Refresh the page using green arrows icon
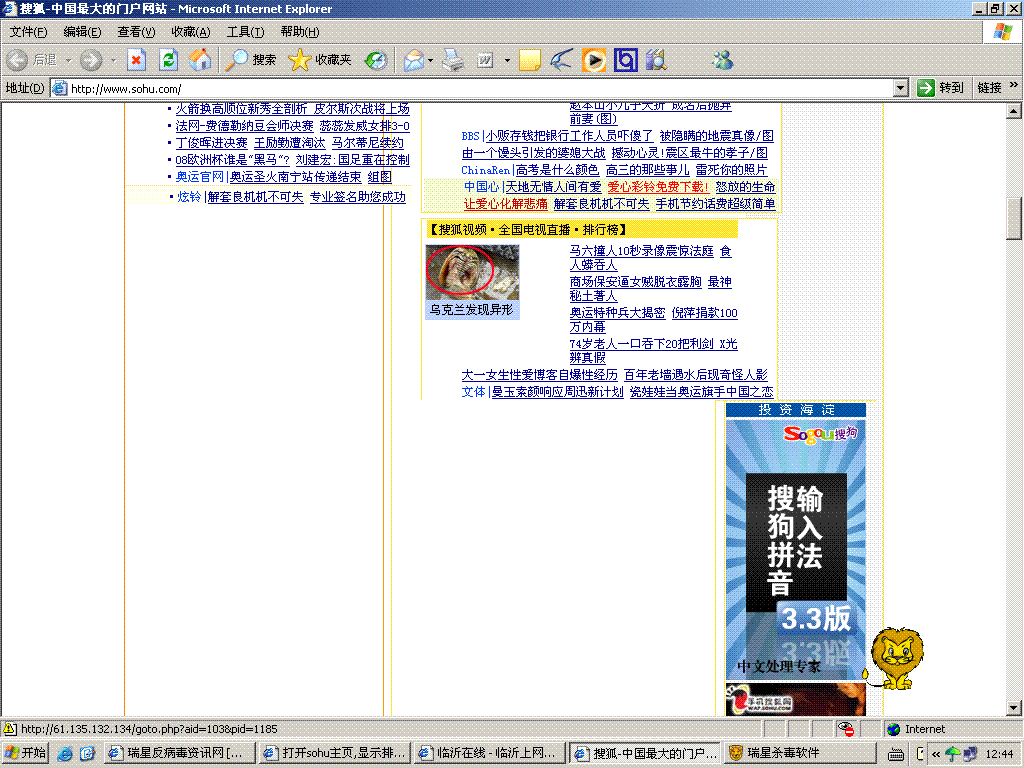Image resolution: width=1024 pixels, height=768 pixels. pos(168,60)
